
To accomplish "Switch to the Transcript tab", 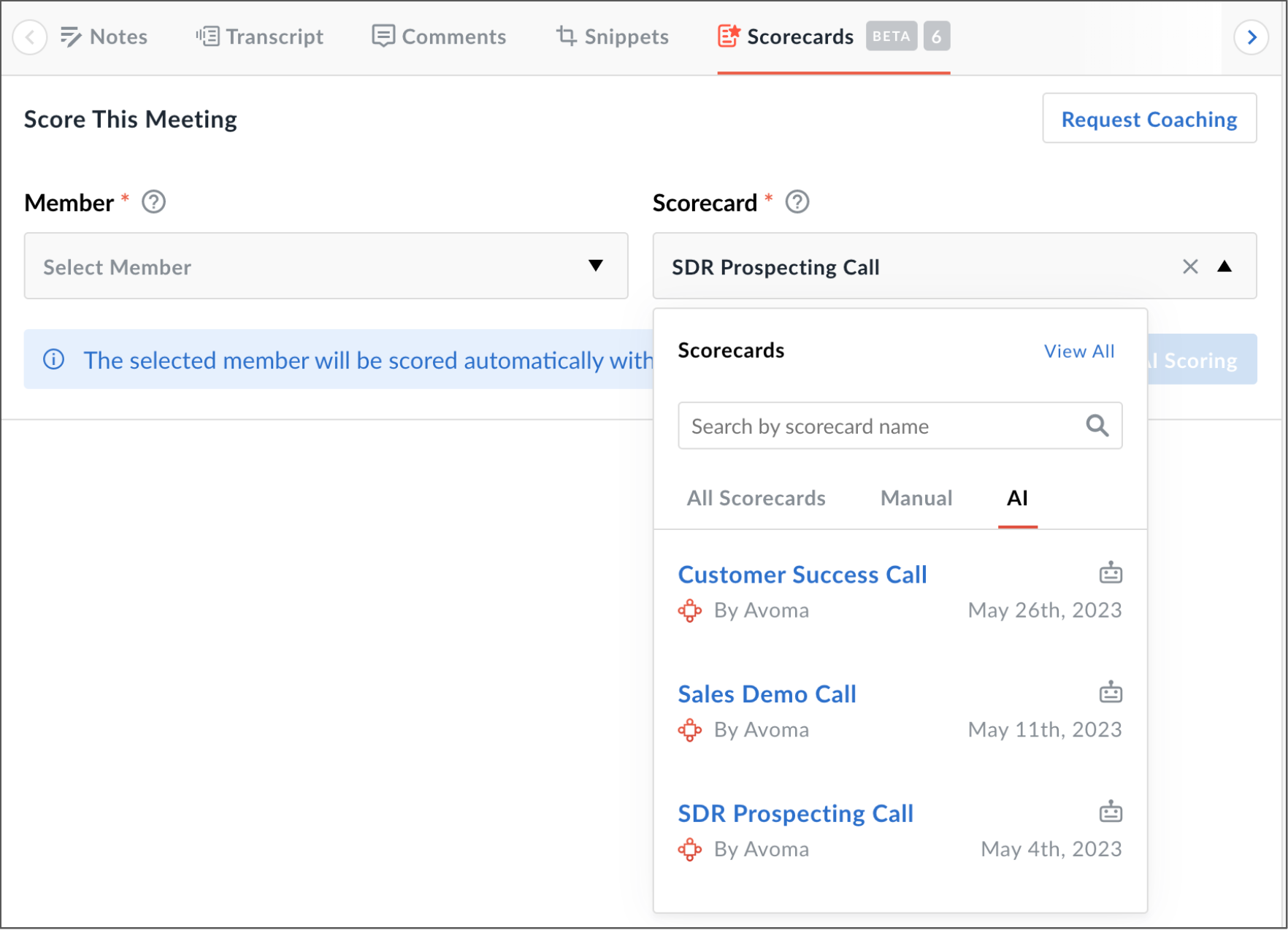I will tap(259, 37).
